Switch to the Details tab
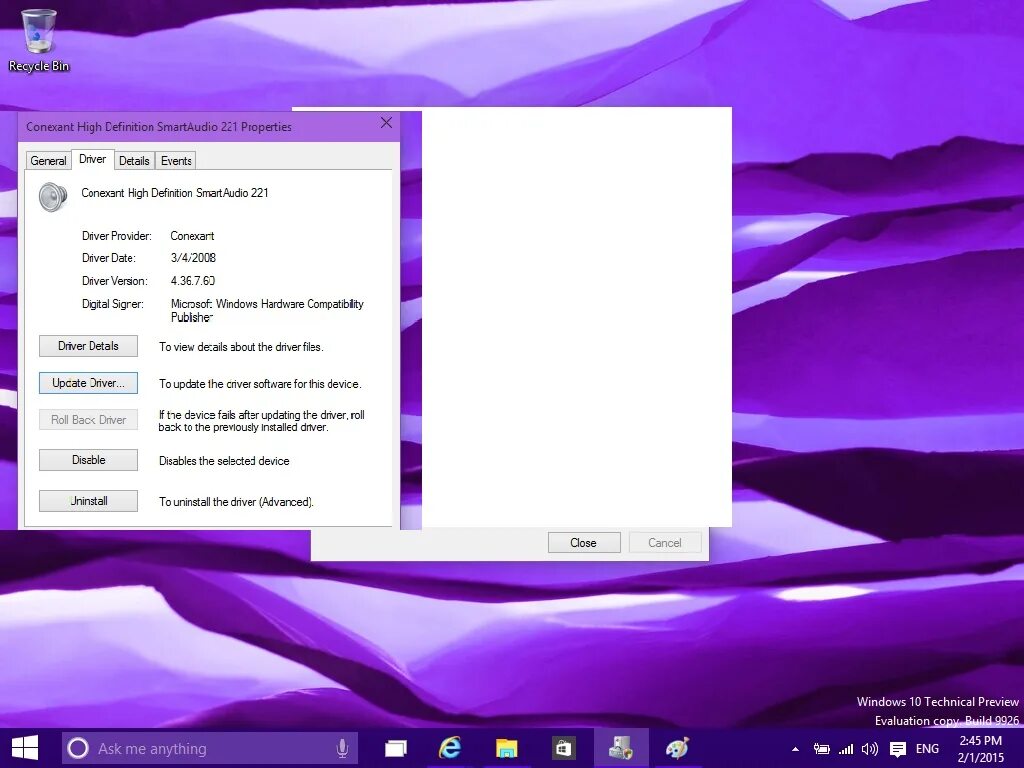 pos(134,160)
